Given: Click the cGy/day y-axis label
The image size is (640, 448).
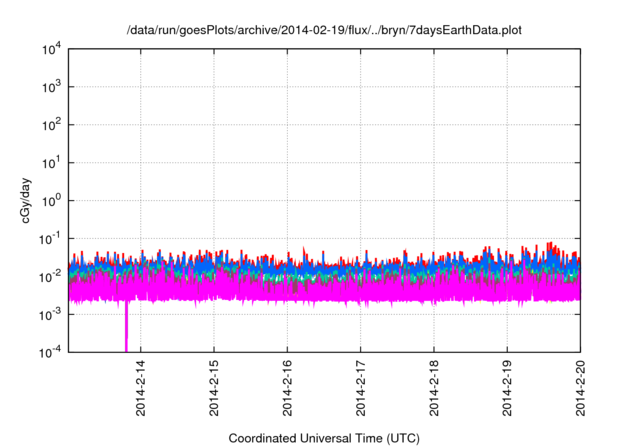Looking at the screenshot, I should point(31,200).
